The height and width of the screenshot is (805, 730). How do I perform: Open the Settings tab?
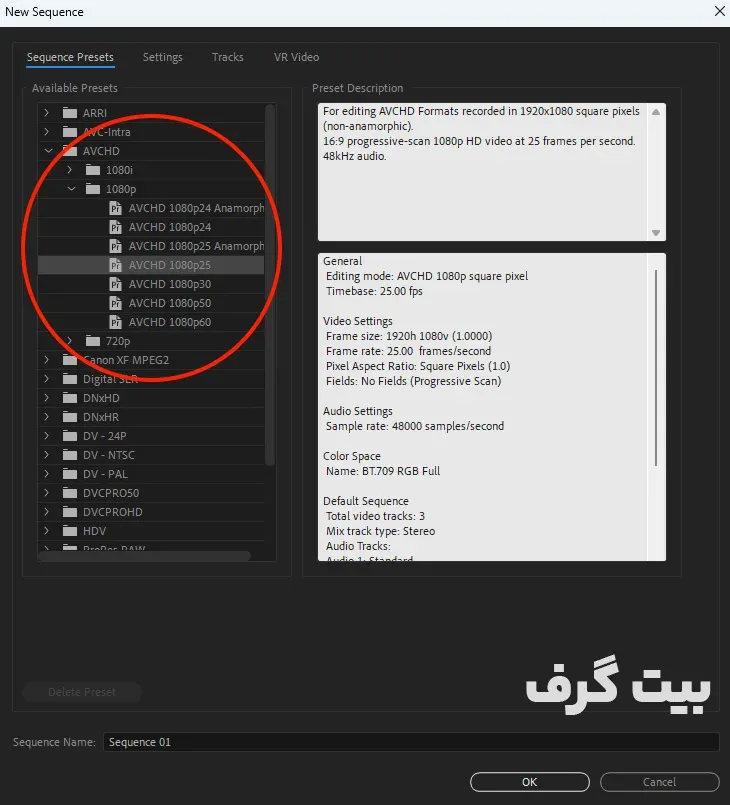163,57
